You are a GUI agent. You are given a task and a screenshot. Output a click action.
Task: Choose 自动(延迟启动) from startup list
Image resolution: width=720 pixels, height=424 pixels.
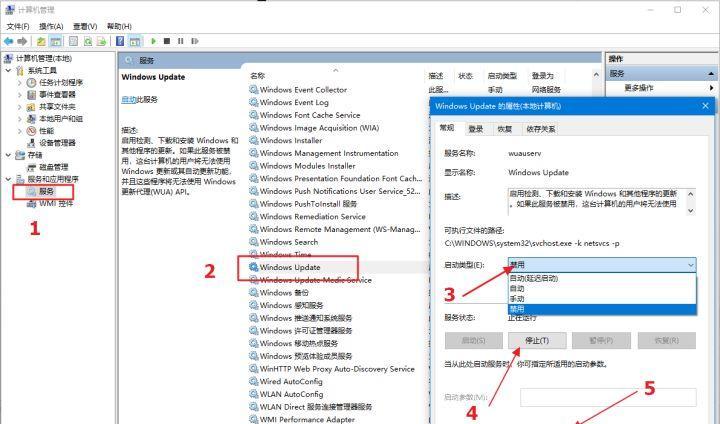(602, 278)
